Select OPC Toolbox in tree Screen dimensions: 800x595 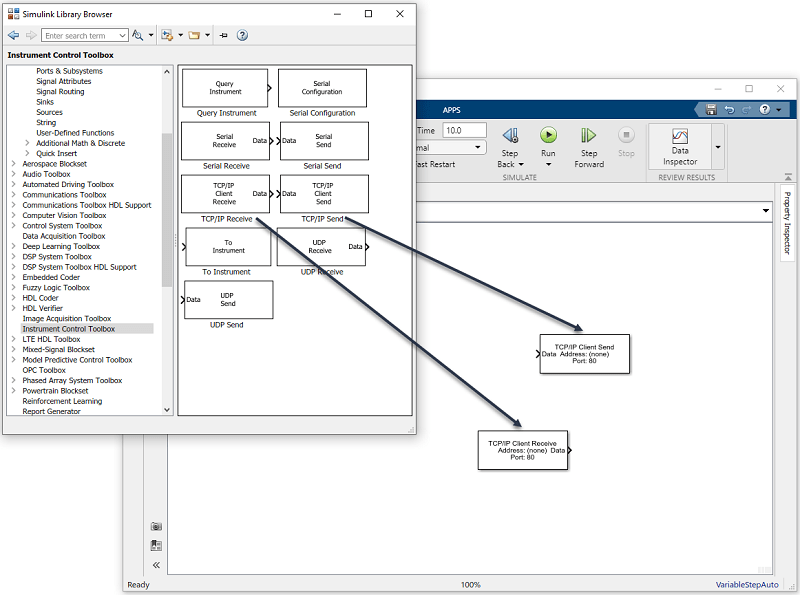(x=44, y=370)
